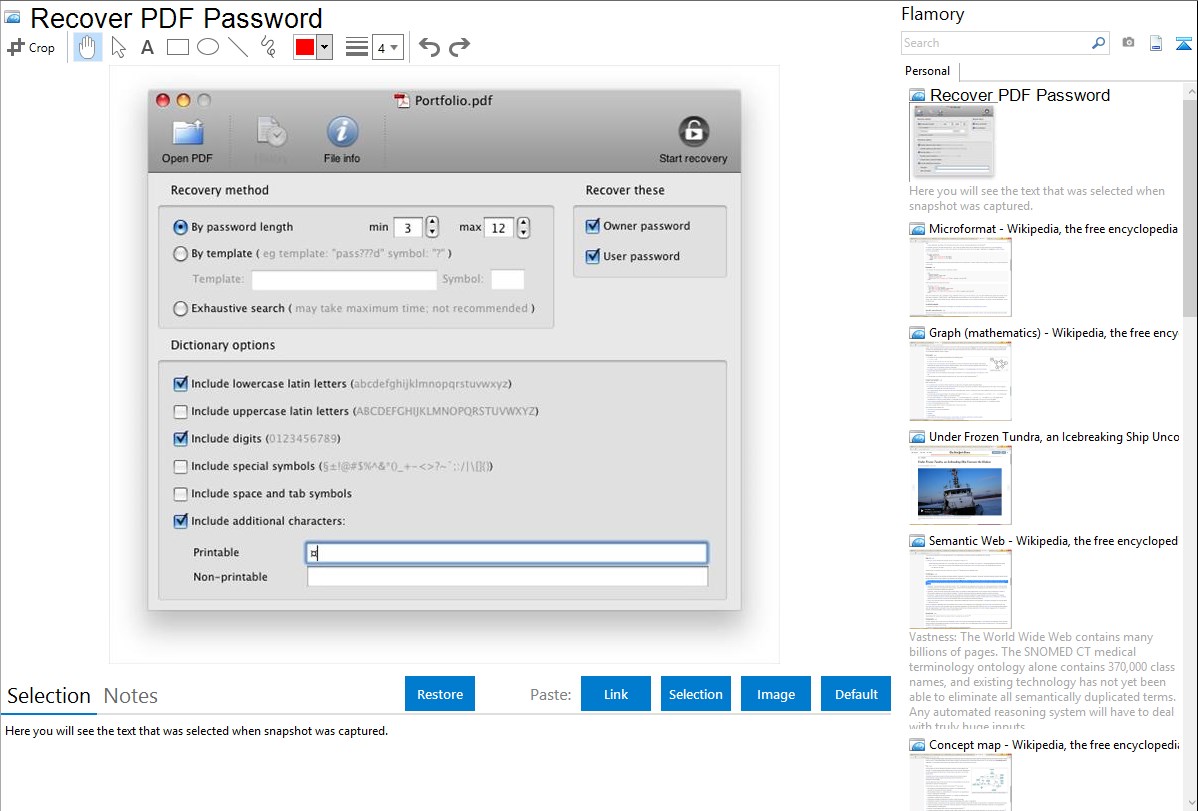The height and width of the screenshot is (811, 1198).
Task: Pick the ellipse shape tool
Action: [208, 47]
